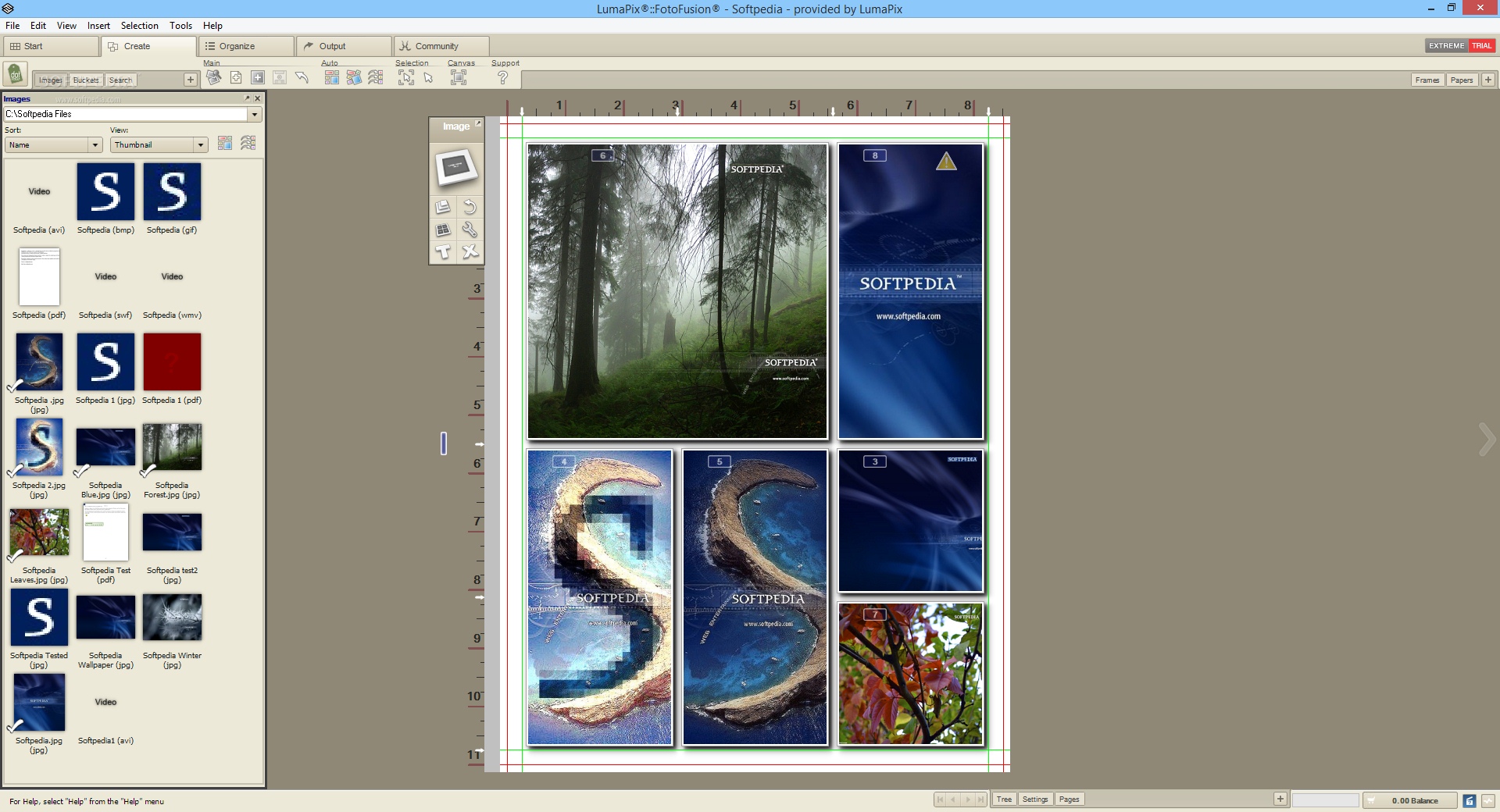Screen dimensions: 1500x812
Task: Click the blue calculator icon in status bar
Action: tap(1470, 800)
